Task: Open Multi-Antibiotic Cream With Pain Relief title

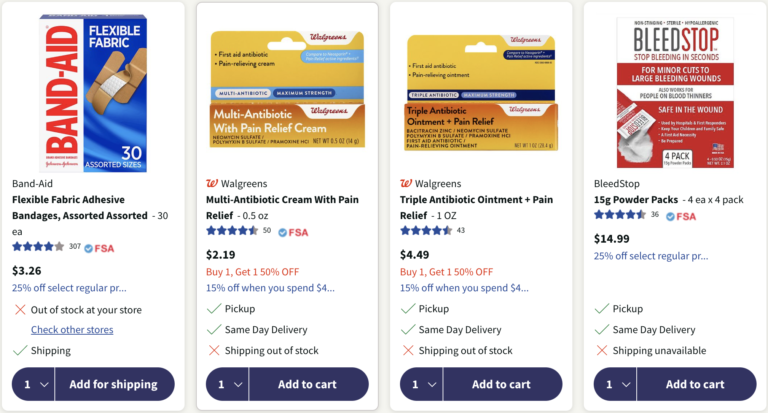Action: tap(282, 207)
